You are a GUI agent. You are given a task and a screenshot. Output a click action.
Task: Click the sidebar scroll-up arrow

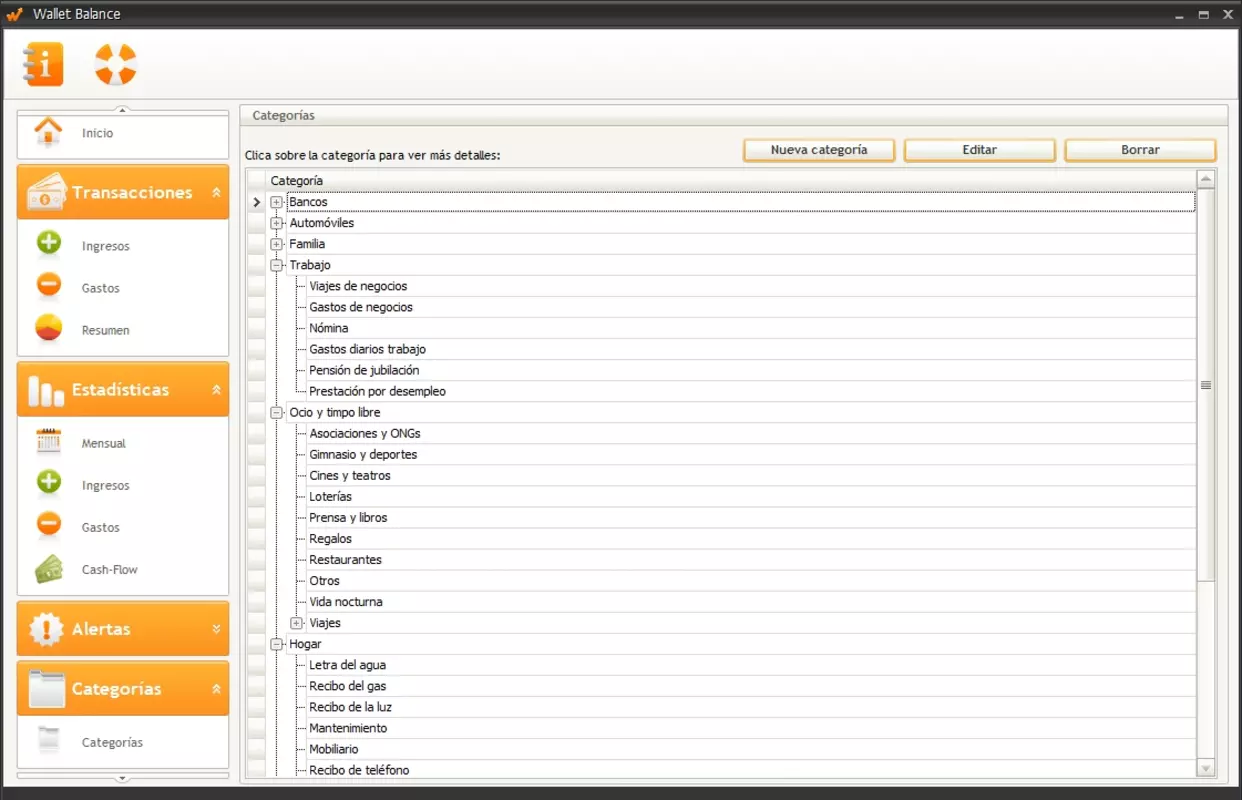123,109
